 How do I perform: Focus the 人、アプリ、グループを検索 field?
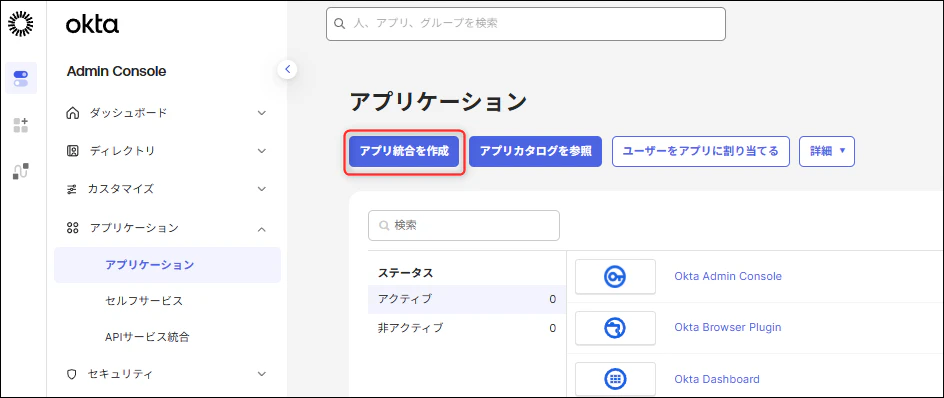click(x=526, y=23)
